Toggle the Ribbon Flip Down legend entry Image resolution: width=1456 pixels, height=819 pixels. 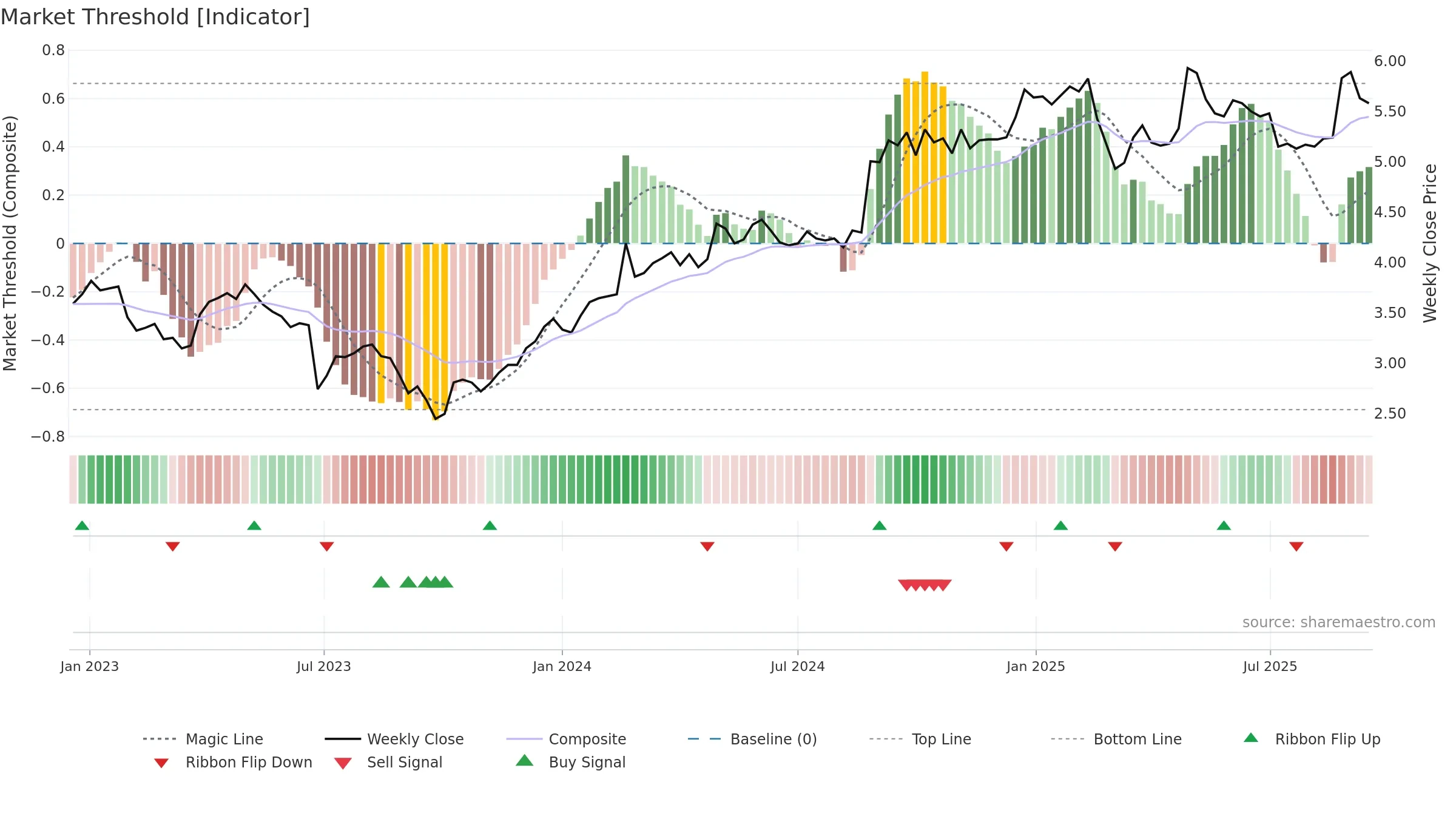(x=233, y=762)
